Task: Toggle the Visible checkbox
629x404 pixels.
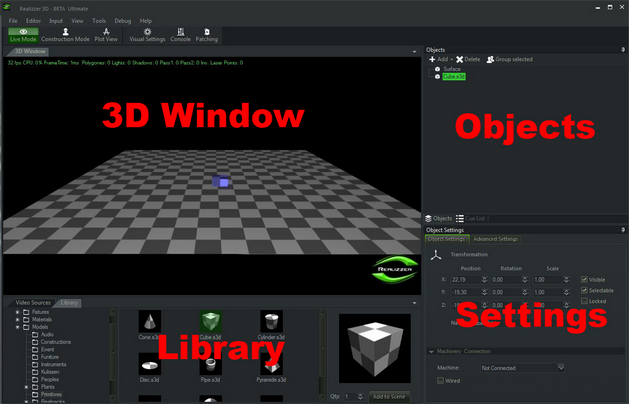Action: click(584, 280)
